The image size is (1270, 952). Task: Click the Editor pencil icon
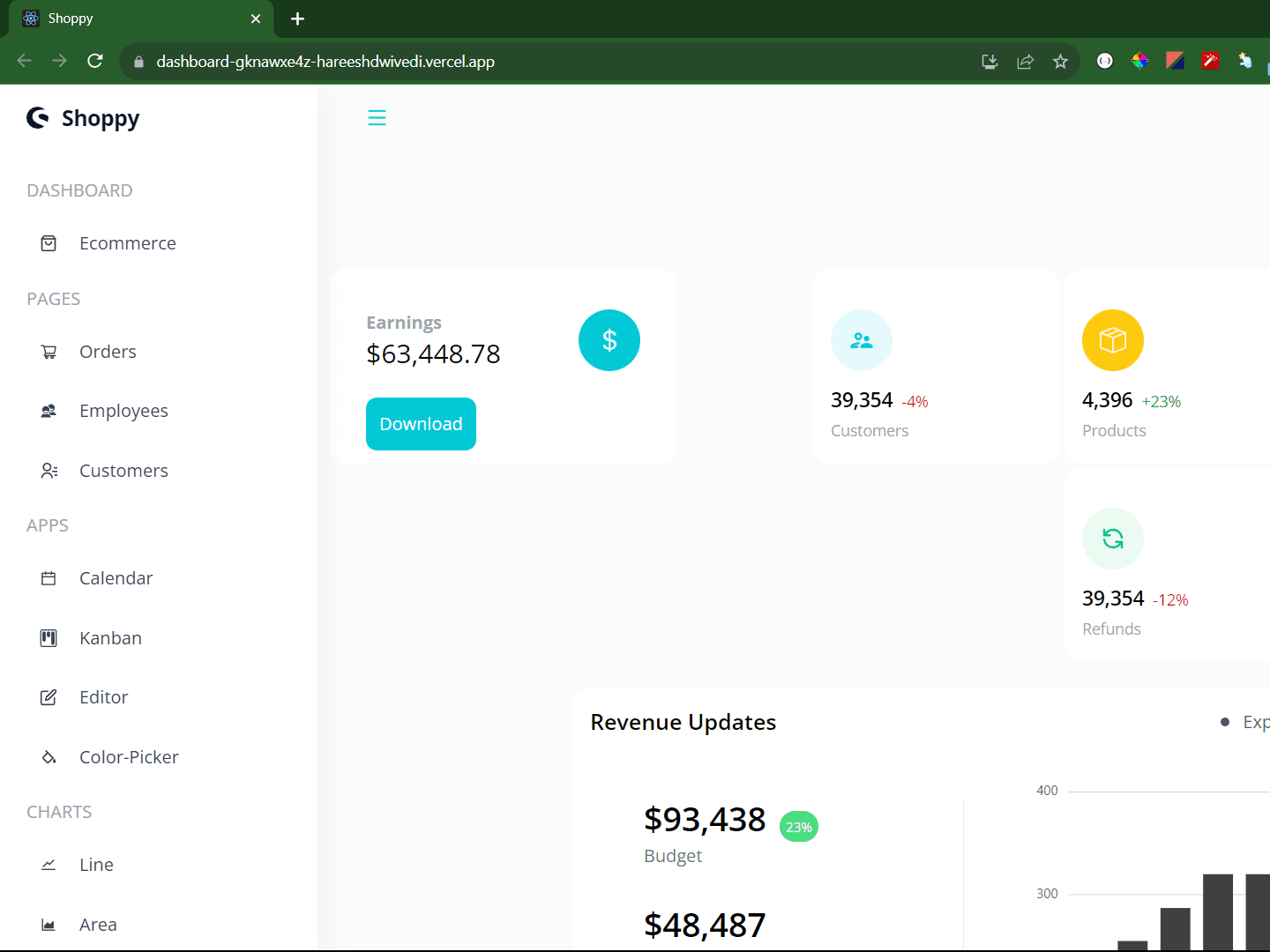(x=49, y=697)
